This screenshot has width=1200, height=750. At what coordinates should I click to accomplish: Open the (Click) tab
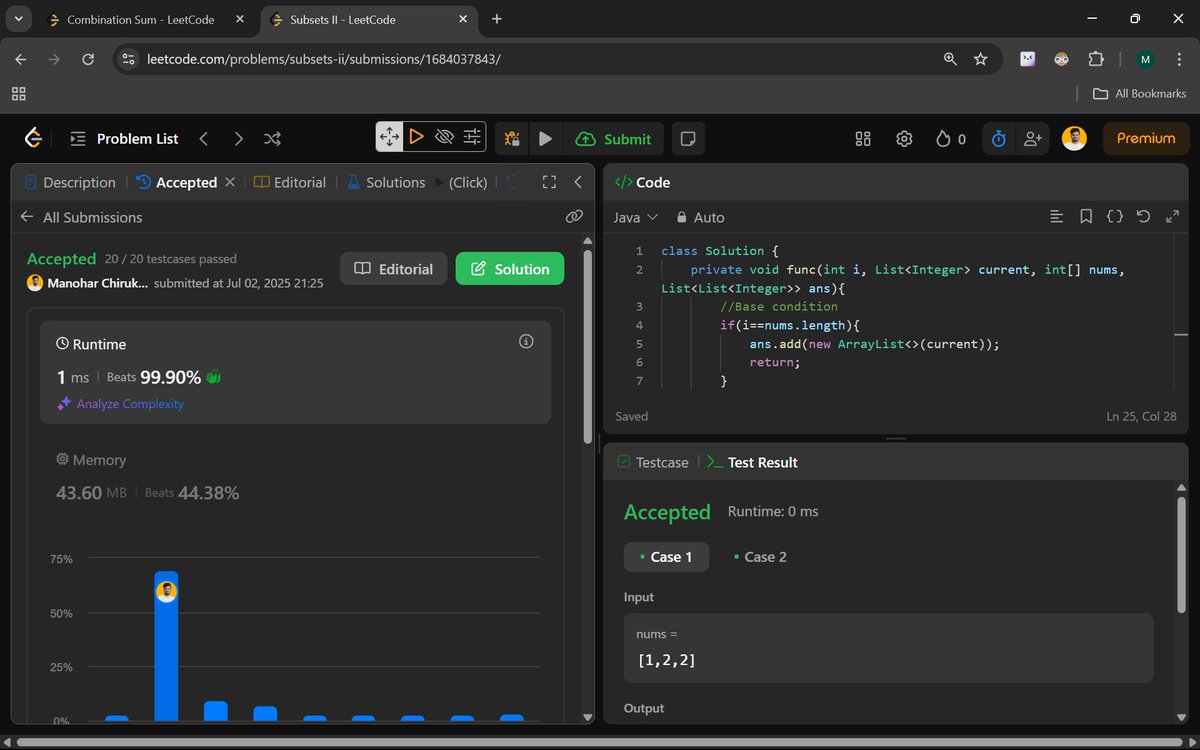click(460, 182)
